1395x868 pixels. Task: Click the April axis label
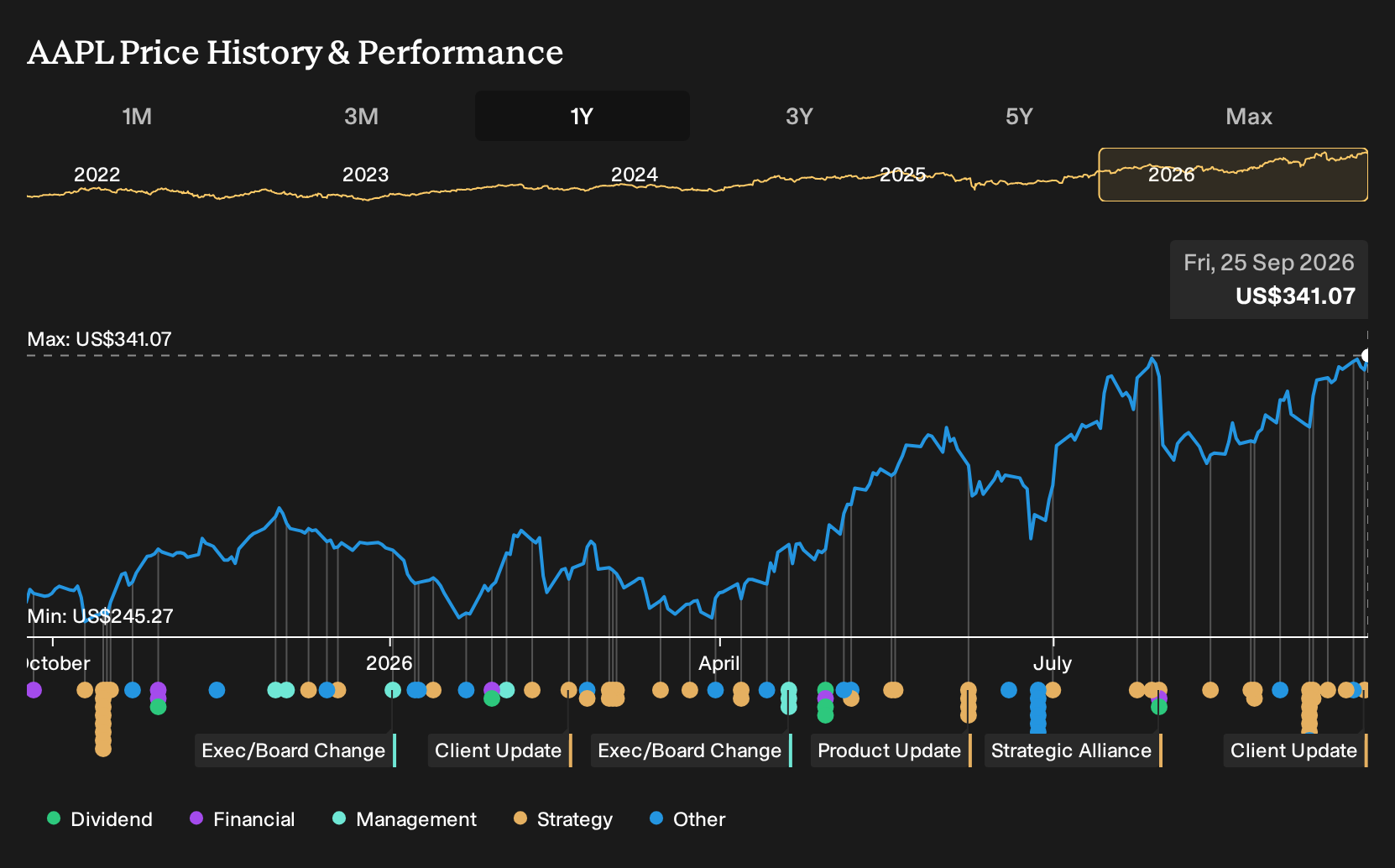719,663
